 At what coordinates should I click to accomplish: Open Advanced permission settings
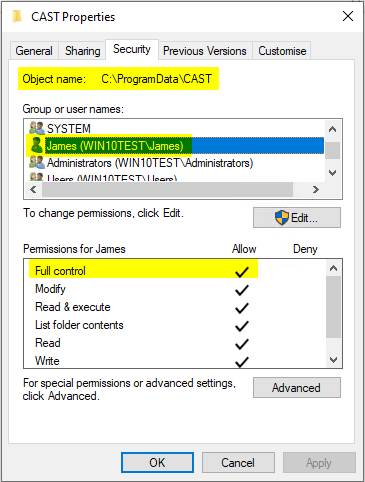point(297,388)
